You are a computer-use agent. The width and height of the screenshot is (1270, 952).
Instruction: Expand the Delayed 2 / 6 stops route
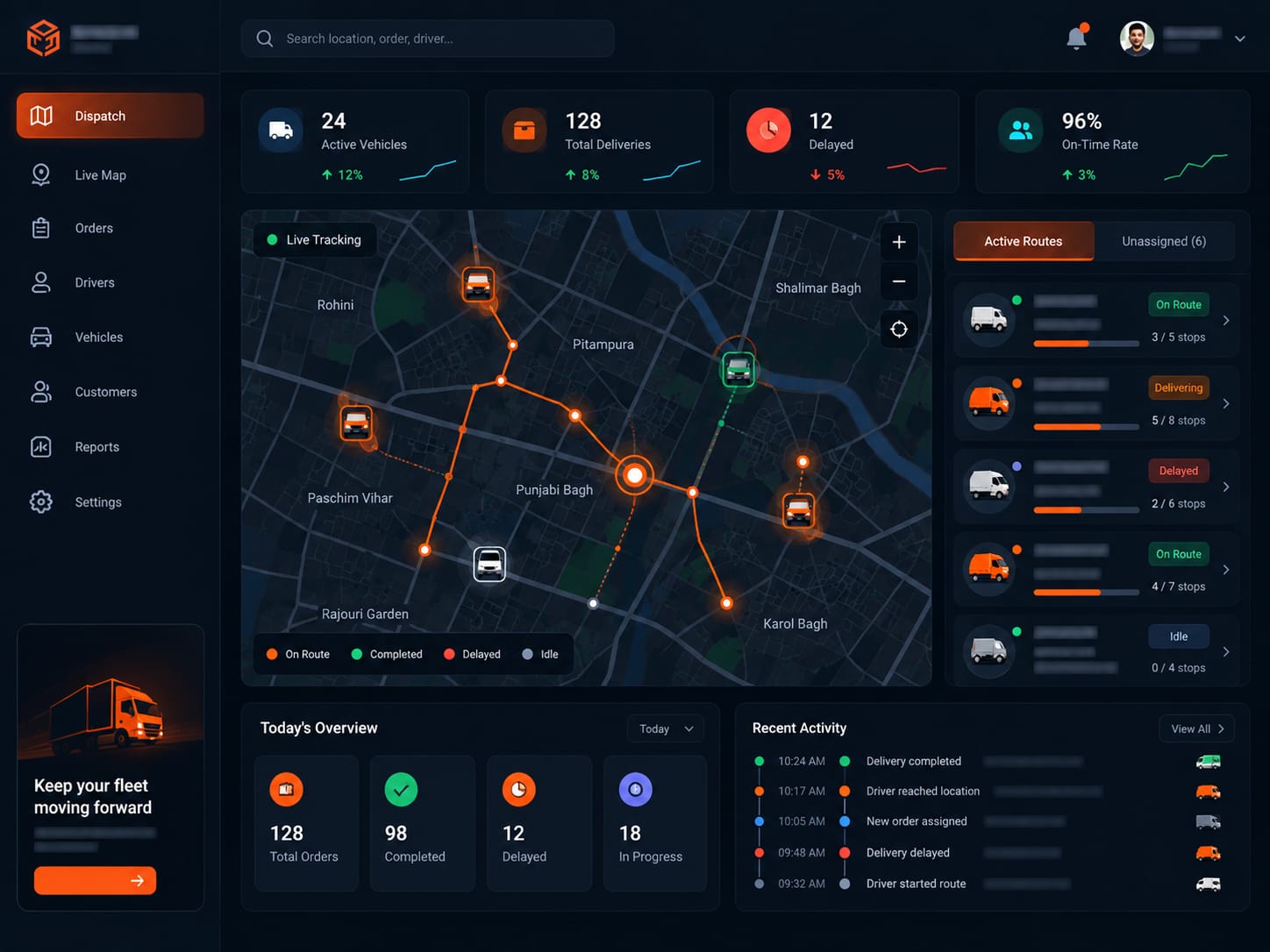pos(1226,487)
